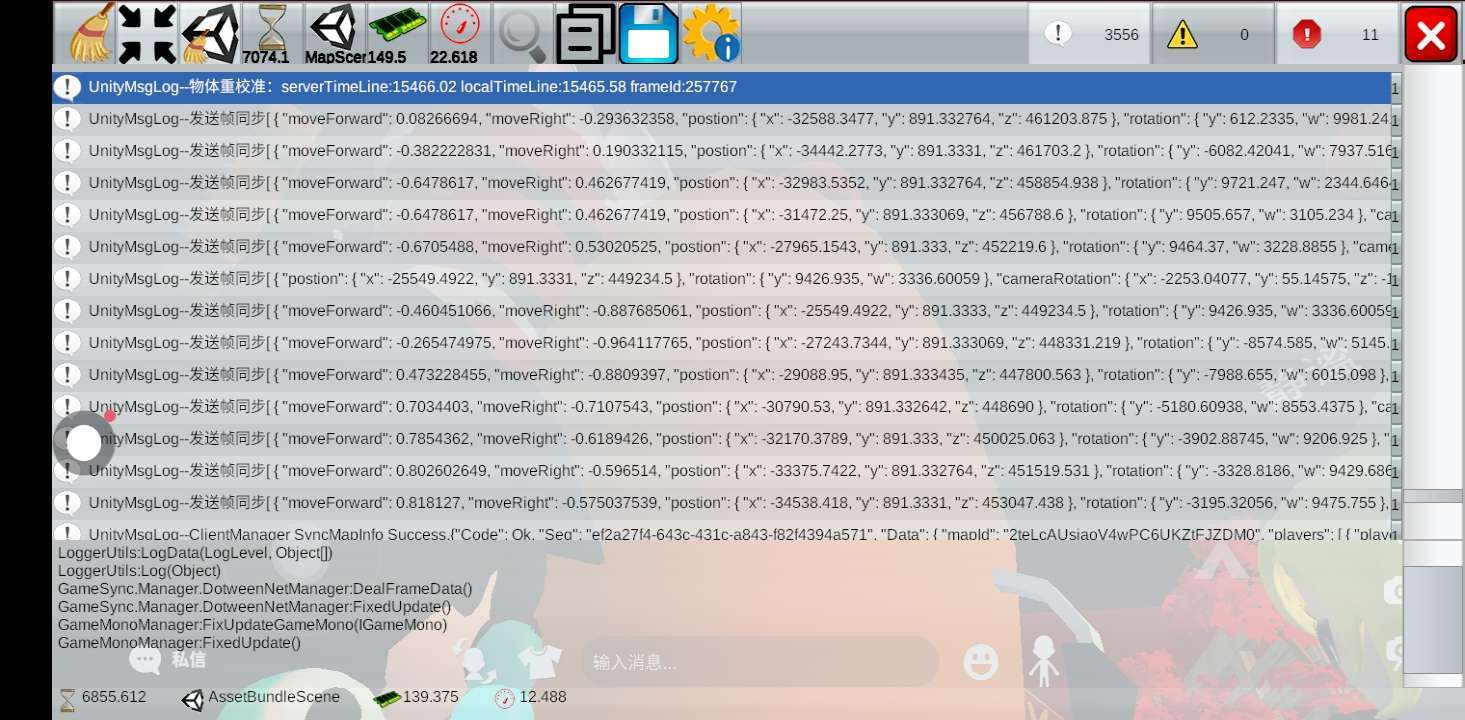Click the memory value 139.375
Viewport: 1465px width, 720px height.
(x=430, y=697)
